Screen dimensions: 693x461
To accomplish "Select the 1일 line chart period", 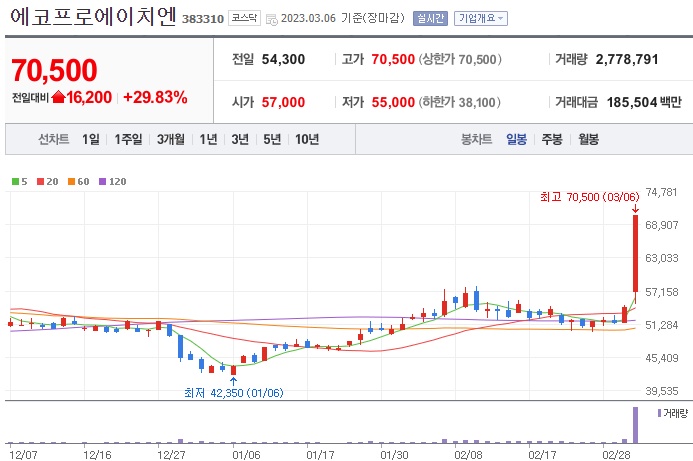I will (x=91, y=139).
